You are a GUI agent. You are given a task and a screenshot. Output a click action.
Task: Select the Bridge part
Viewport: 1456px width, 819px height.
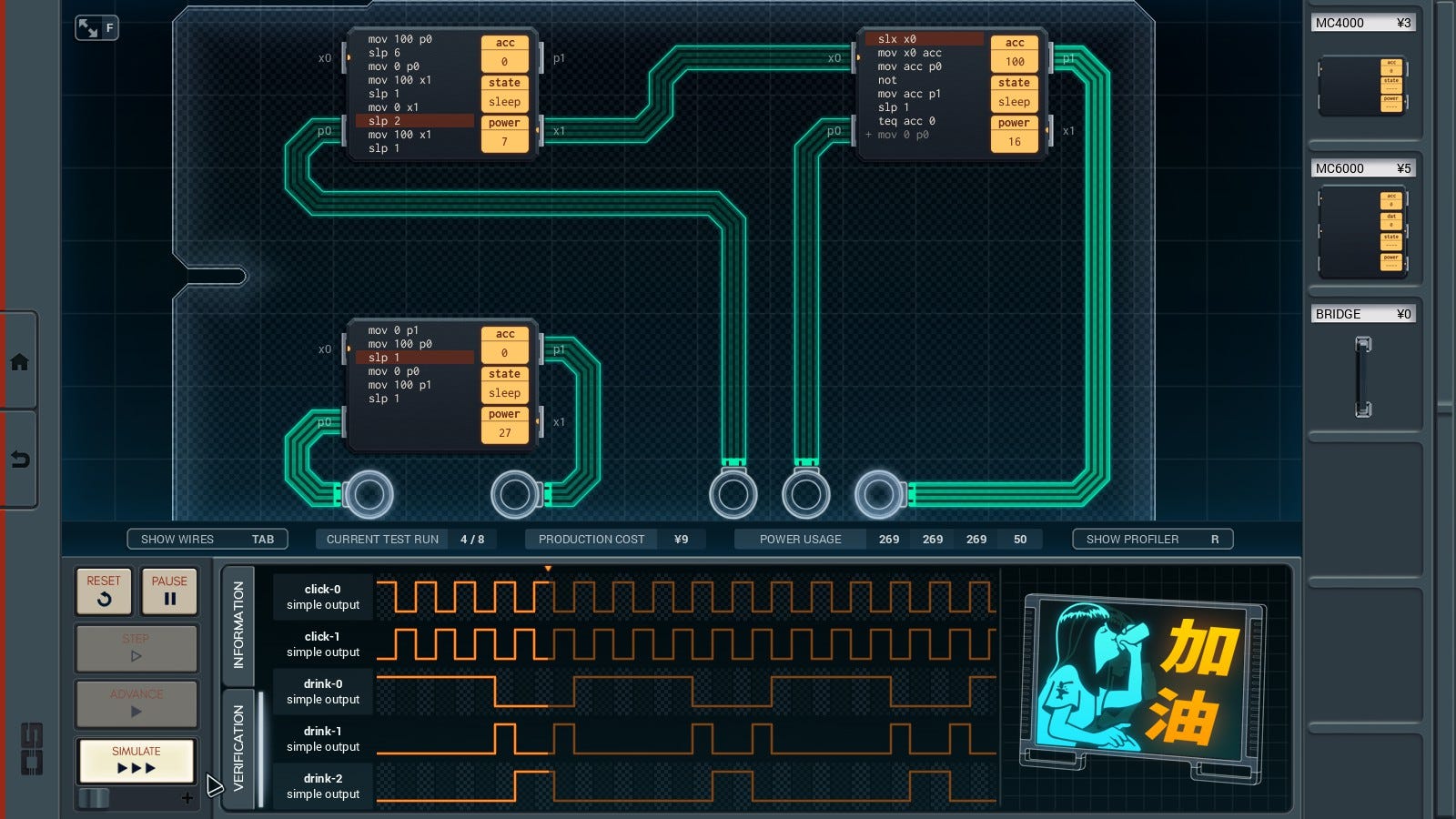(1363, 377)
